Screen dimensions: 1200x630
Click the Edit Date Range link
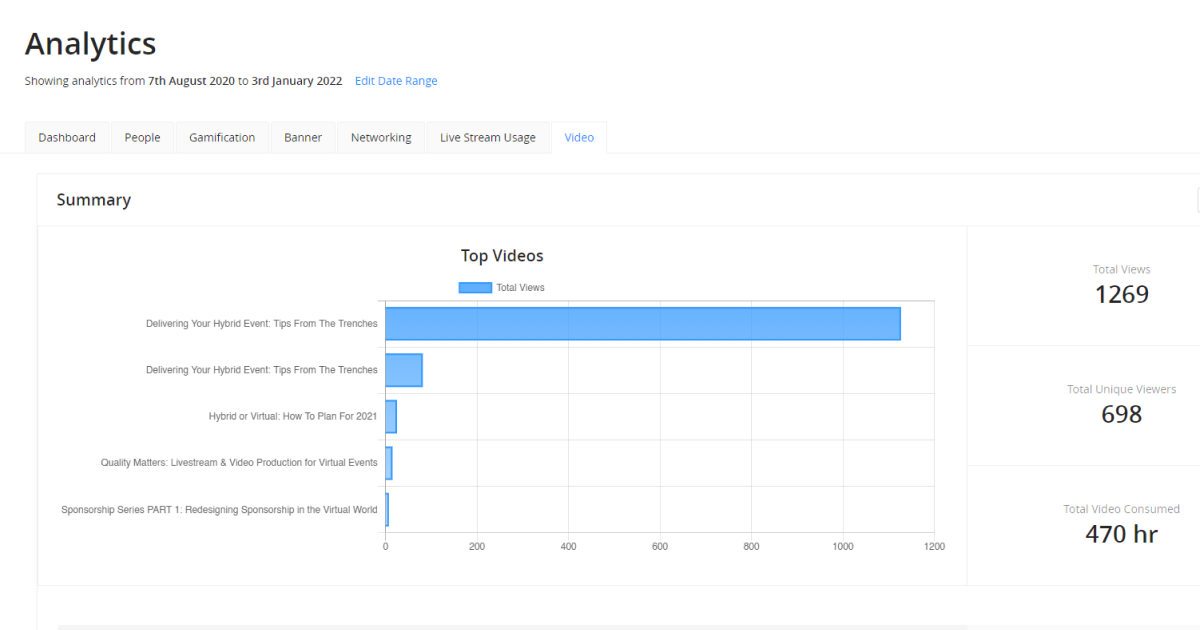[x=396, y=81]
